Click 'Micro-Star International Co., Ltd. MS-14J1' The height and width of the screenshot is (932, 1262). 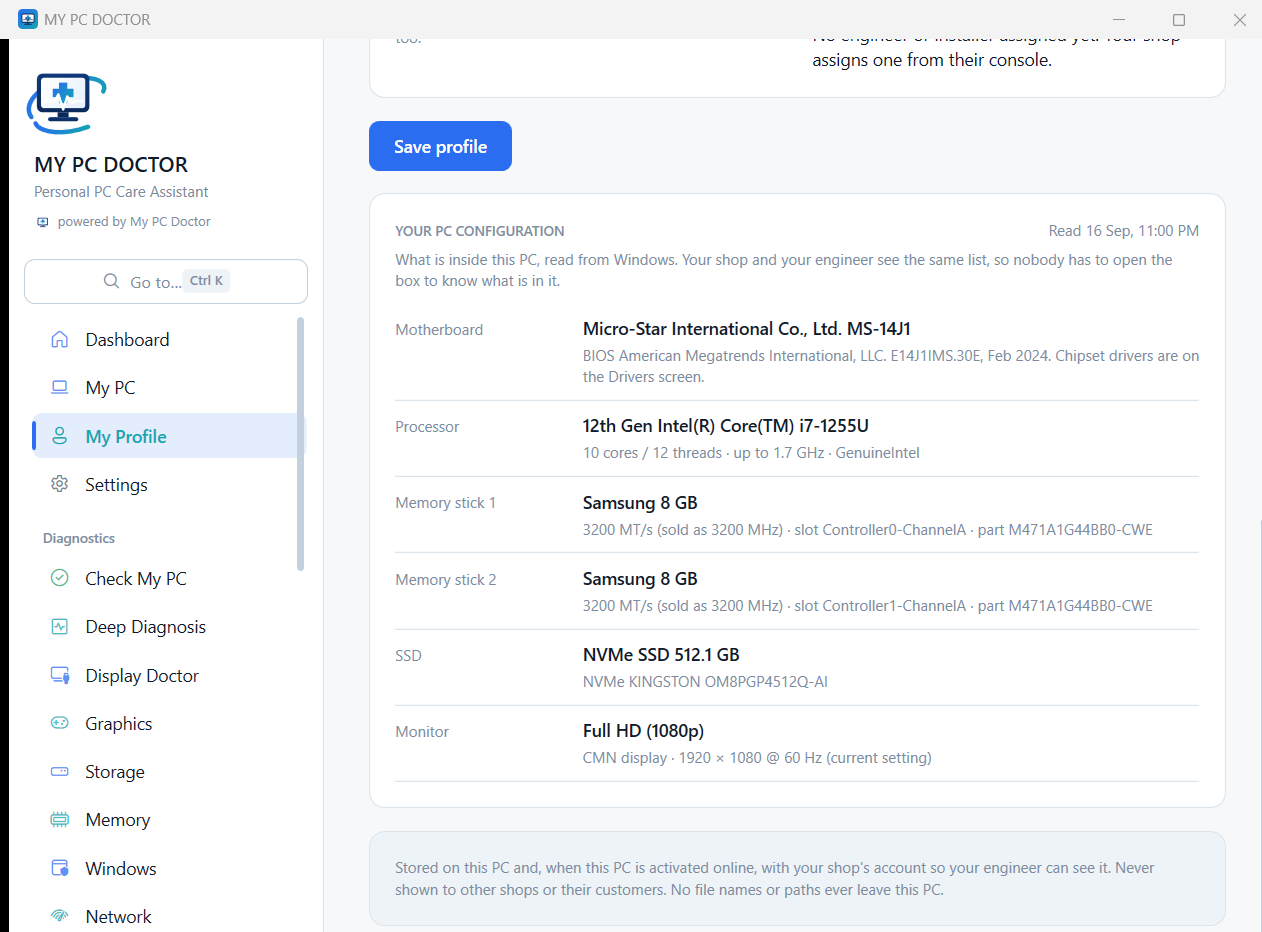click(x=747, y=329)
